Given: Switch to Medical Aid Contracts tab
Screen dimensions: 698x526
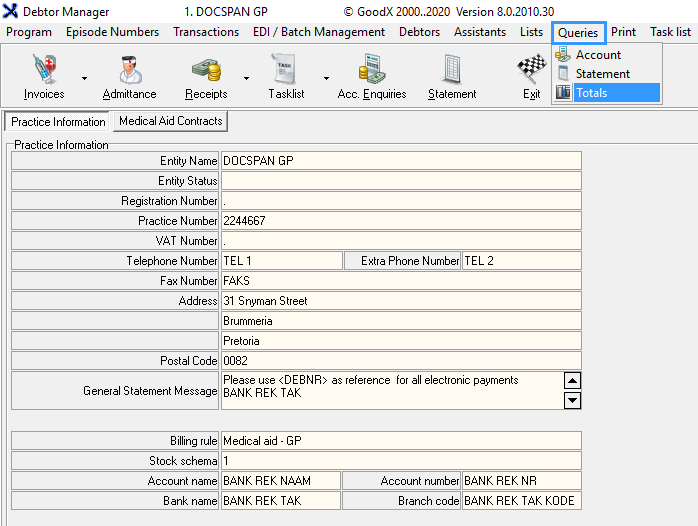Looking at the screenshot, I should tap(170, 121).
